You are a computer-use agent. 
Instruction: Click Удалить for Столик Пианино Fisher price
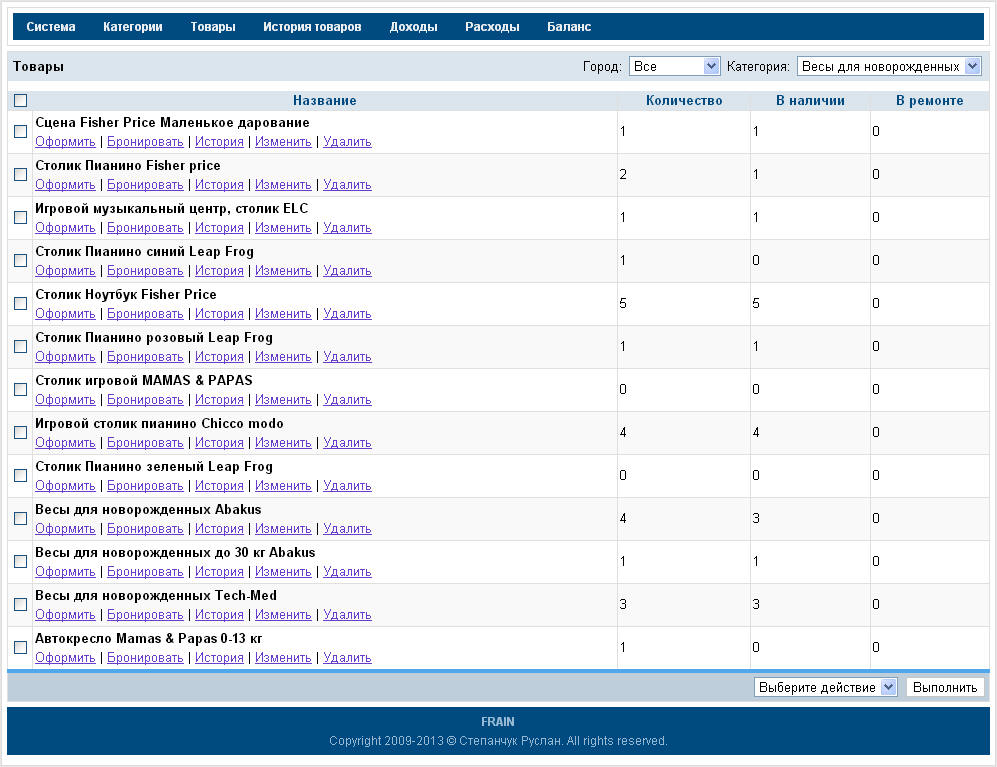coord(347,185)
